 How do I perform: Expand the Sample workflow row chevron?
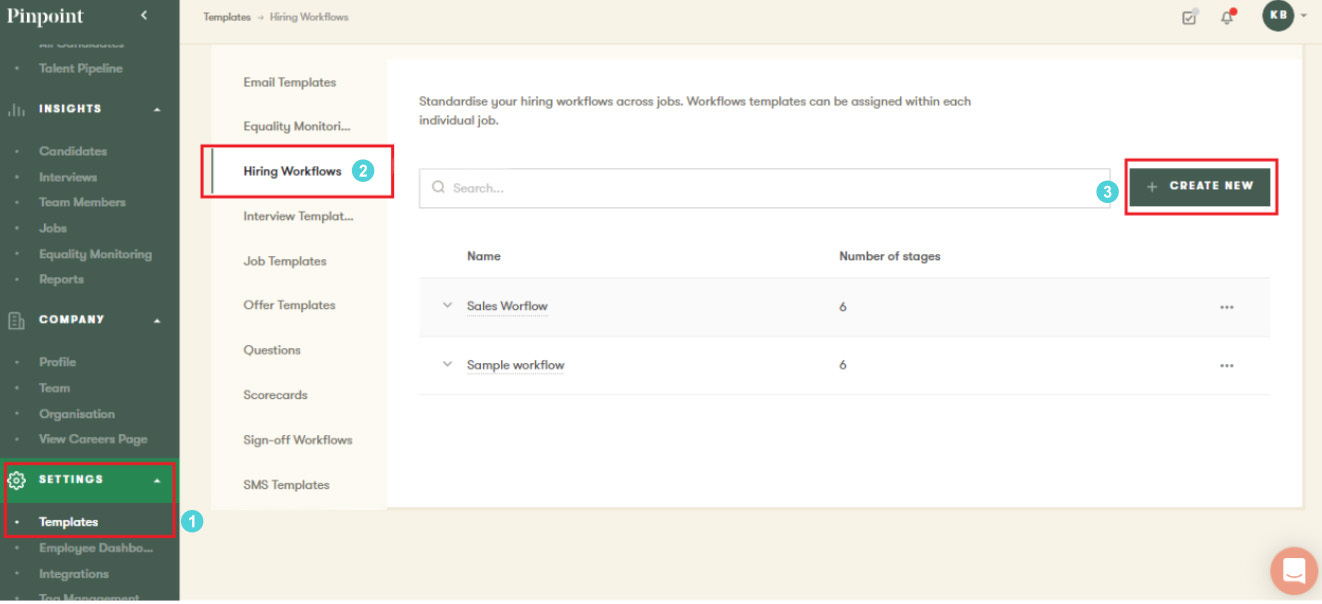pyautogui.click(x=447, y=365)
